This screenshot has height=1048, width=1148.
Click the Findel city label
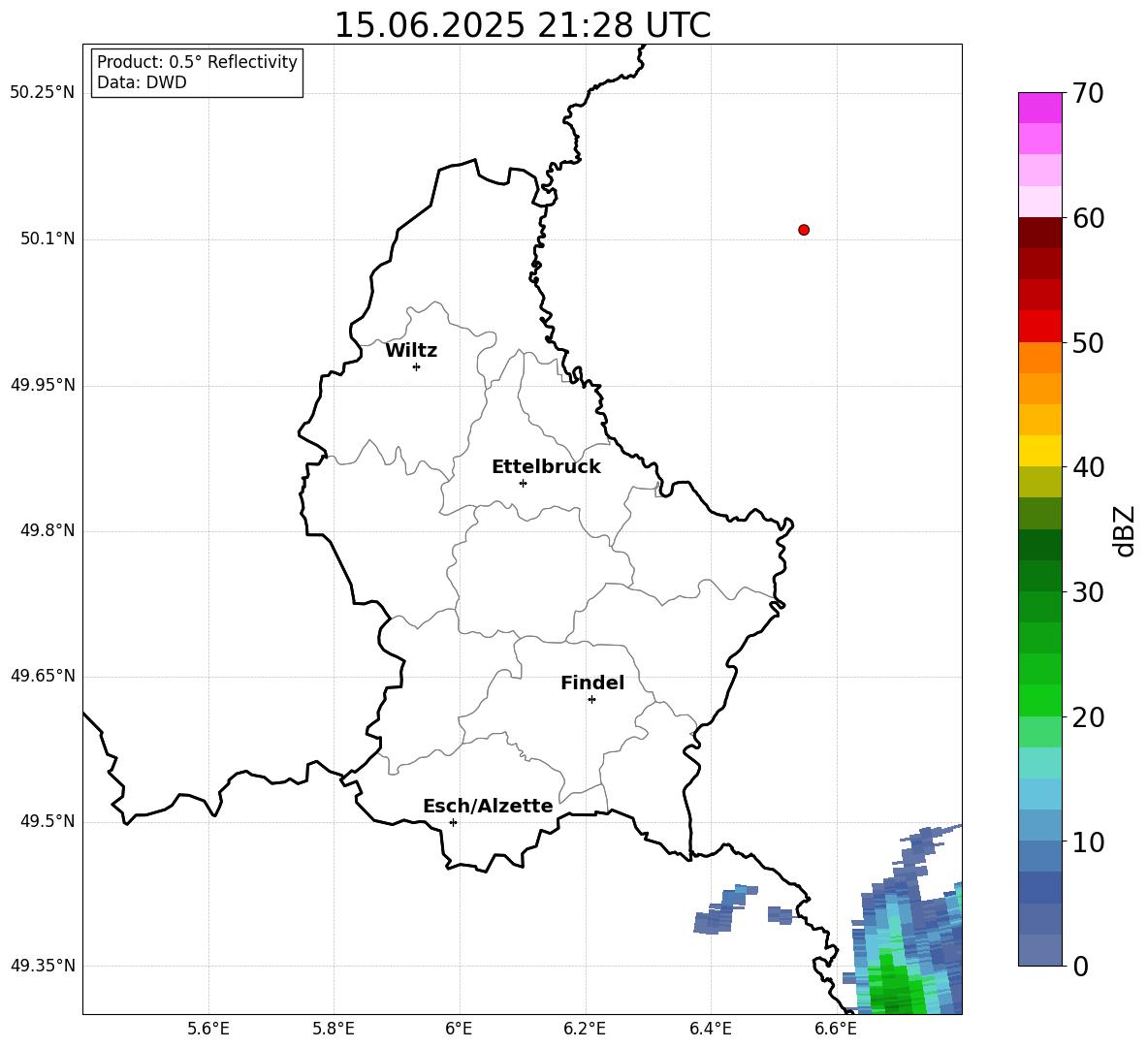[592, 683]
